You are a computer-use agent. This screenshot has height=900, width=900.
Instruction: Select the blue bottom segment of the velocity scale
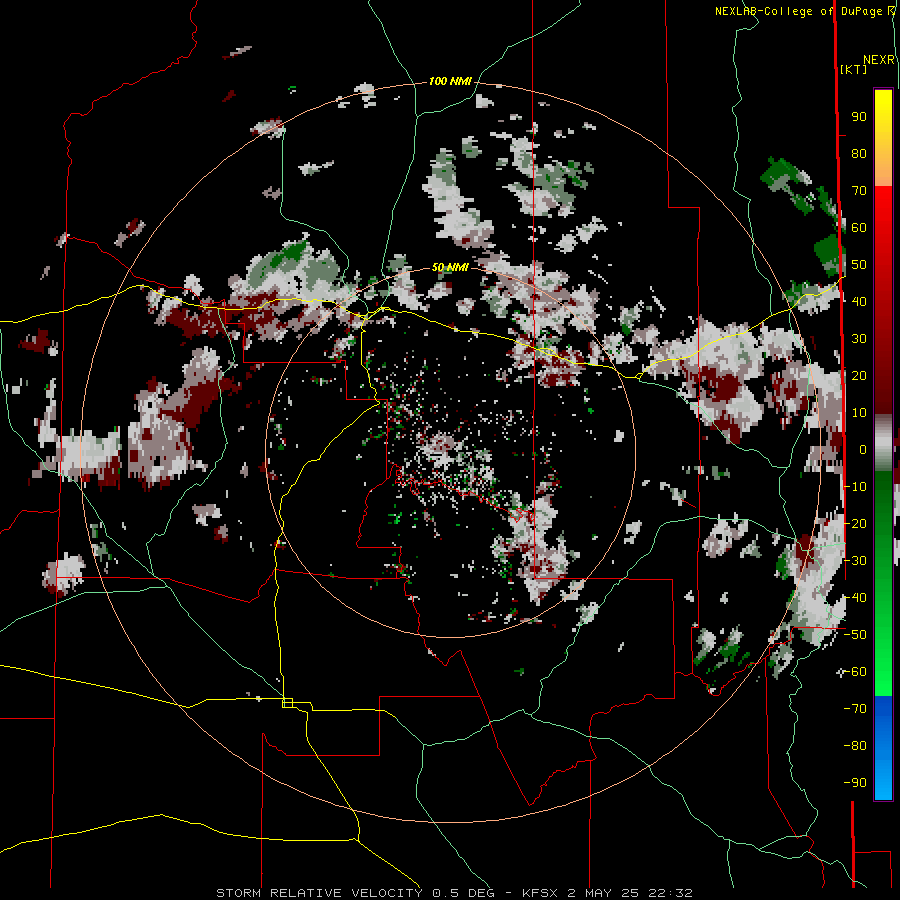coord(883,747)
